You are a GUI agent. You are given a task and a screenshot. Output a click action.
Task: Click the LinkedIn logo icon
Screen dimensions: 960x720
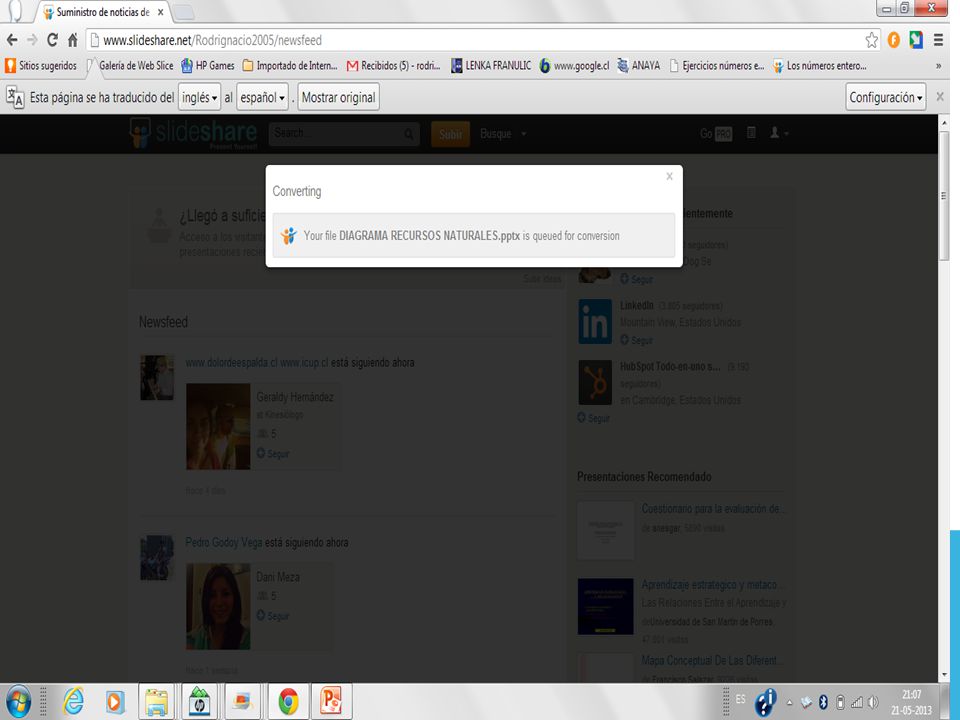[594, 321]
